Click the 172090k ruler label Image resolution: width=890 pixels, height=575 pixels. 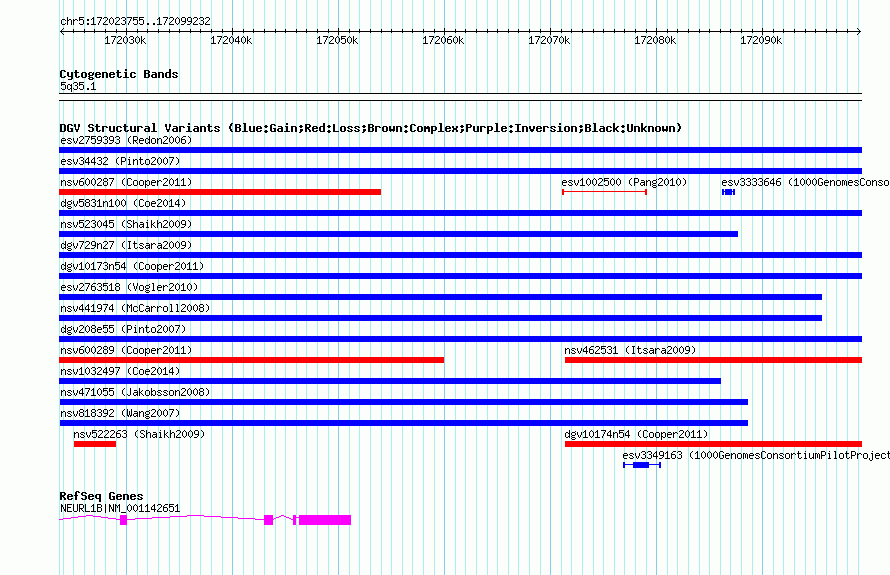click(x=761, y=40)
